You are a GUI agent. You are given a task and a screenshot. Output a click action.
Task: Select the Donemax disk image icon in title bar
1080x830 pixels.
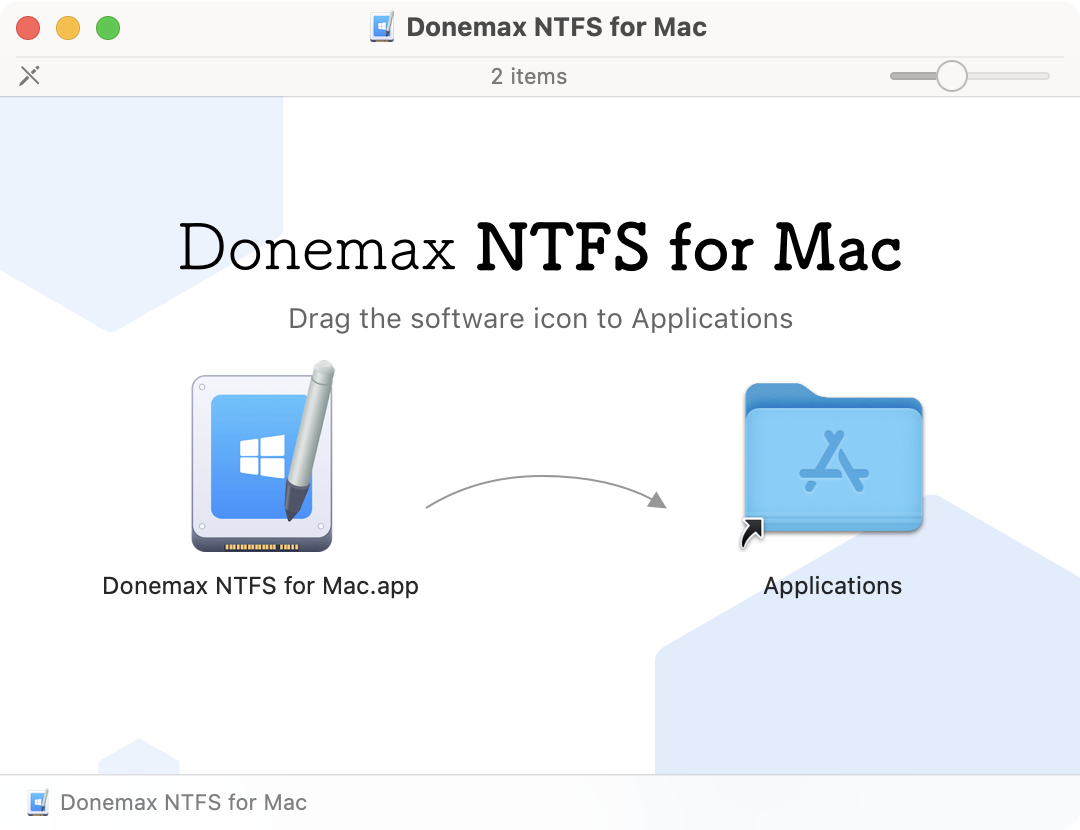pos(380,27)
